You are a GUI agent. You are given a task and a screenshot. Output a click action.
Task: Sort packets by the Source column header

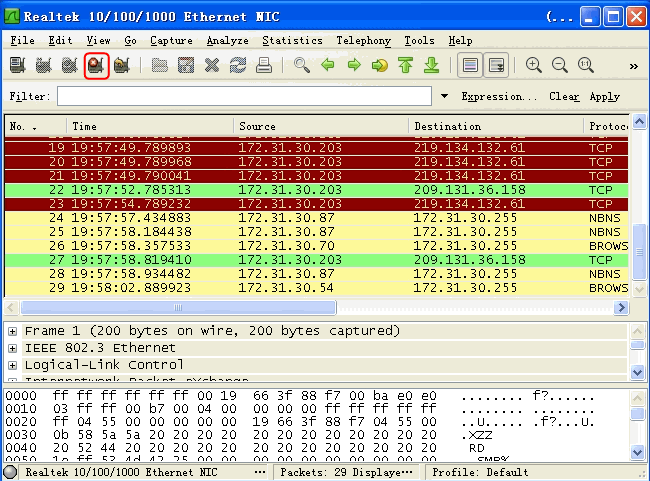320,127
